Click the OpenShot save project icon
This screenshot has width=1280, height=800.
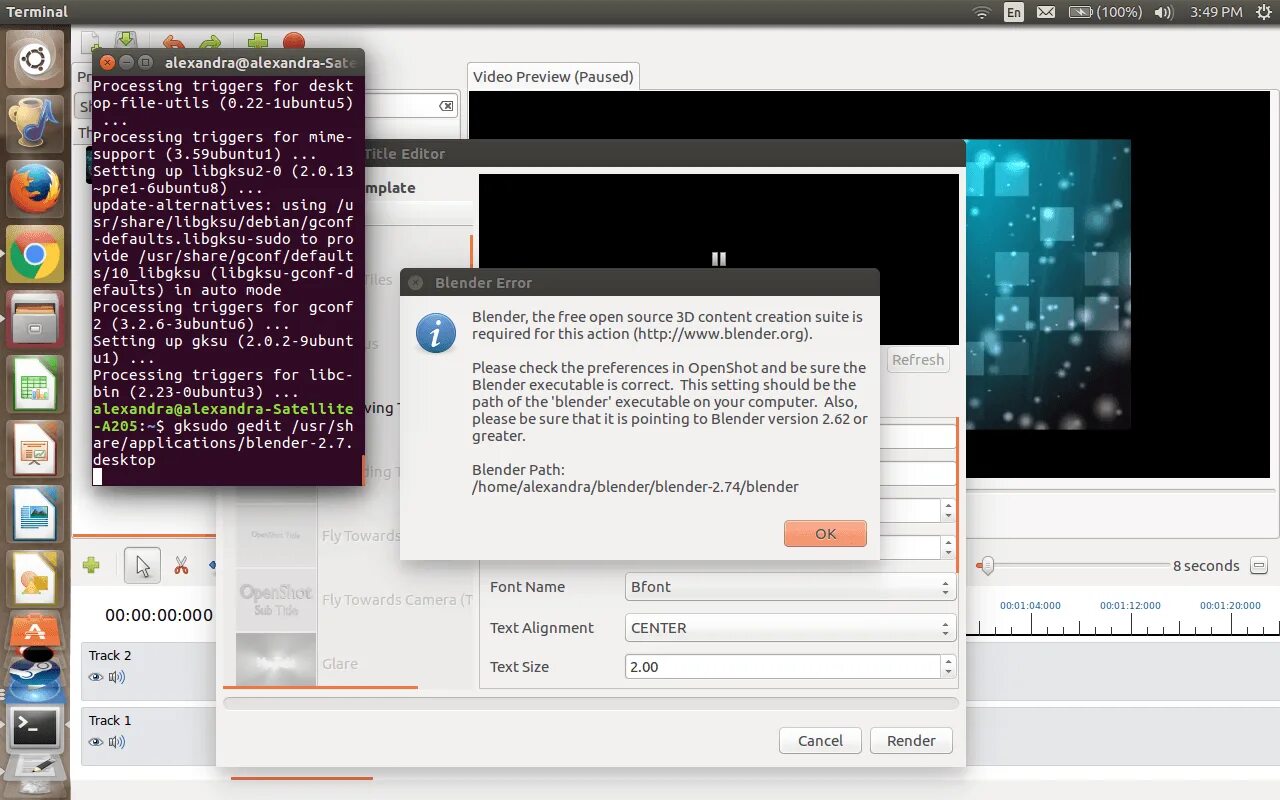pos(125,42)
